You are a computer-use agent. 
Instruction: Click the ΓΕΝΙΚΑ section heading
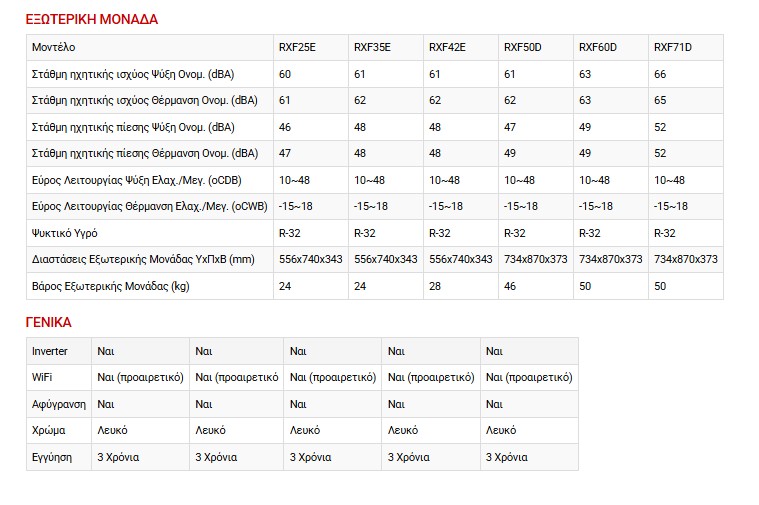48,322
